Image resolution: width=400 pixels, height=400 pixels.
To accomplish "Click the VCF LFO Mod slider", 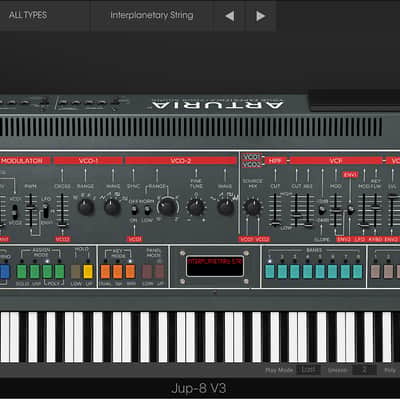I will coord(364,211).
